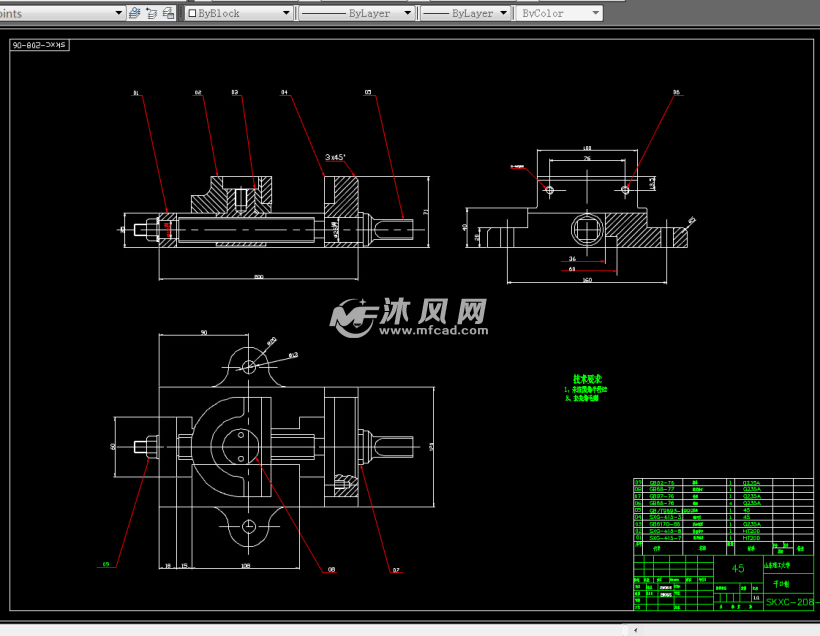This screenshot has width=820, height=636.
Task: Click the white color swatch beside ByBlock
Action: click(x=193, y=13)
